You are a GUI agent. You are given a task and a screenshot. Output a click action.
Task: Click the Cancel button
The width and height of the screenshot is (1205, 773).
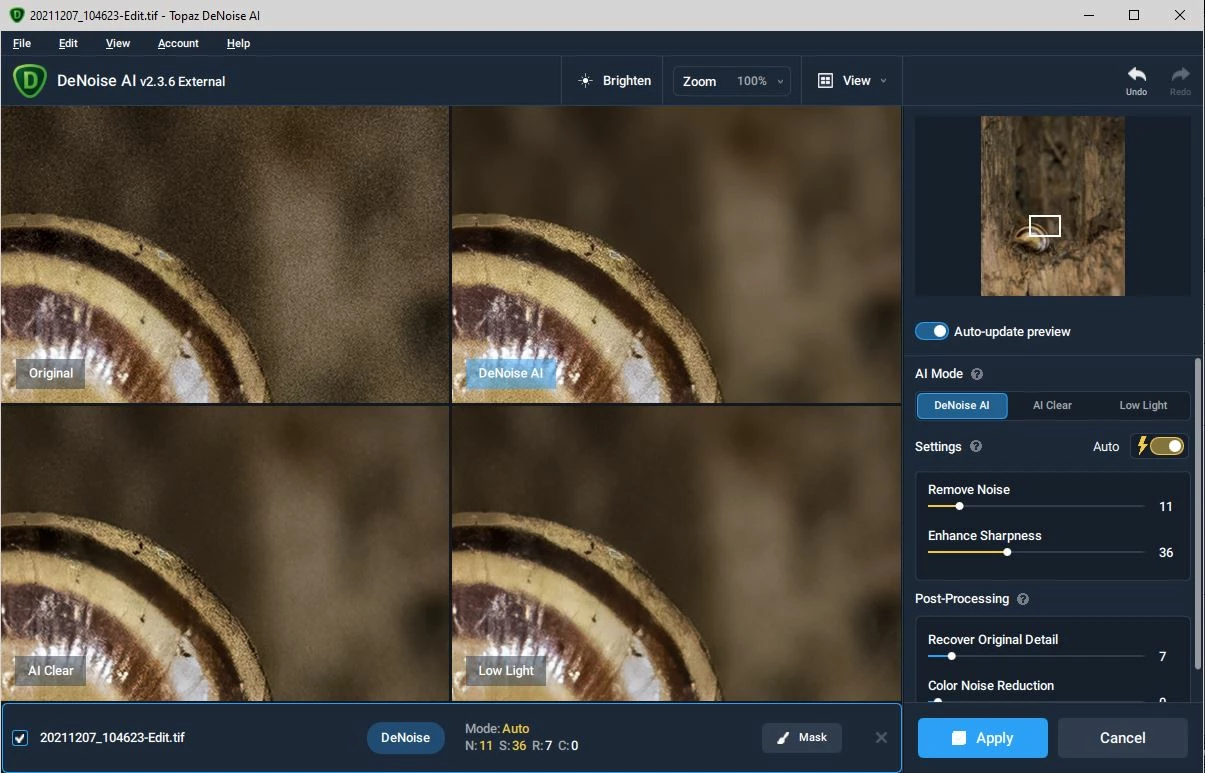(1123, 738)
